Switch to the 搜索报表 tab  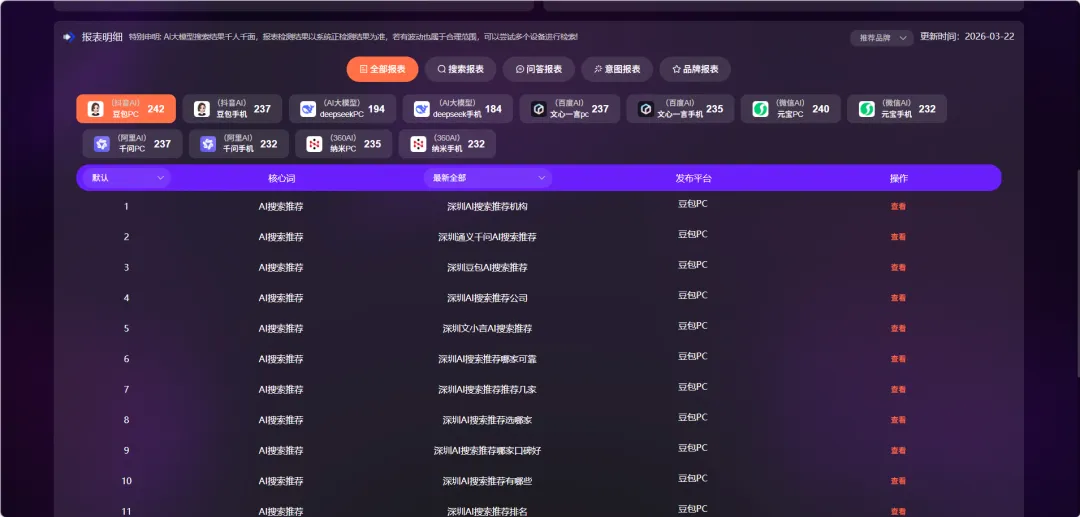click(x=460, y=69)
